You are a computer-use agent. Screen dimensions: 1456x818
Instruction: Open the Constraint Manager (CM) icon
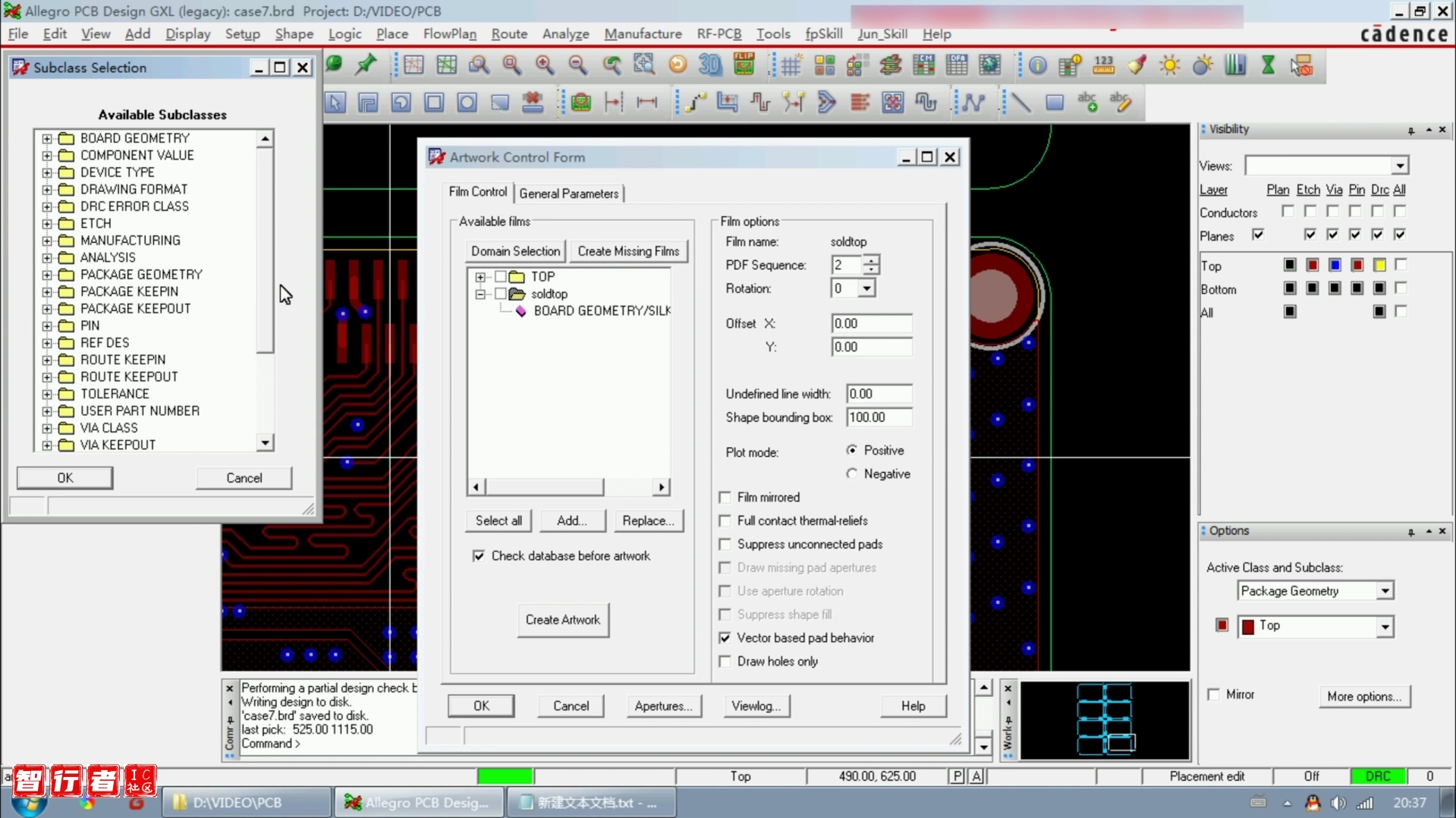923,65
